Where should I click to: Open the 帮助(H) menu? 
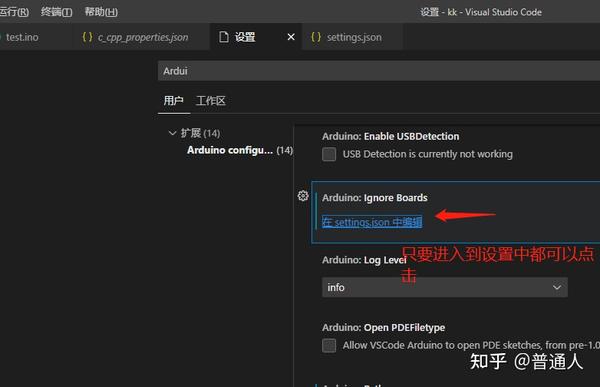click(101, 12)
